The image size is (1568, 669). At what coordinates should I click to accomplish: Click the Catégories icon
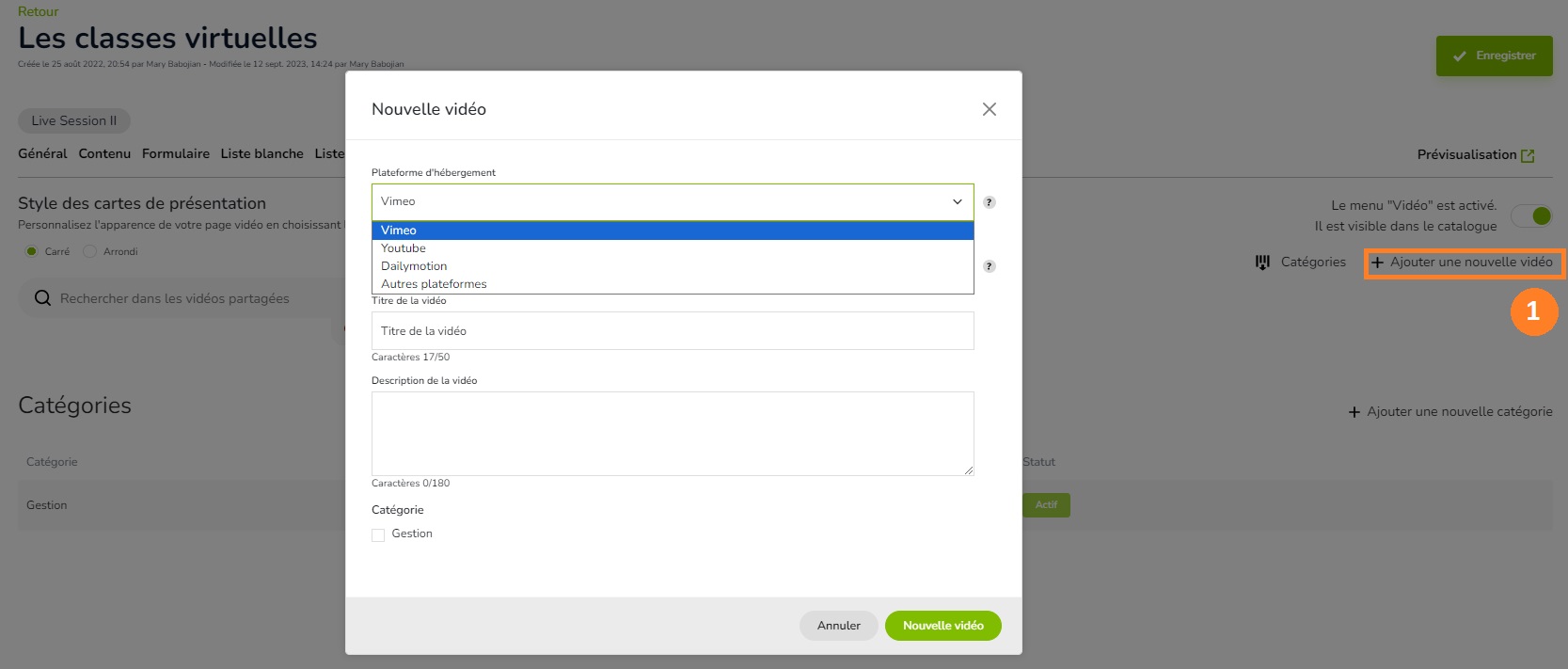(x=1262, y=263)
